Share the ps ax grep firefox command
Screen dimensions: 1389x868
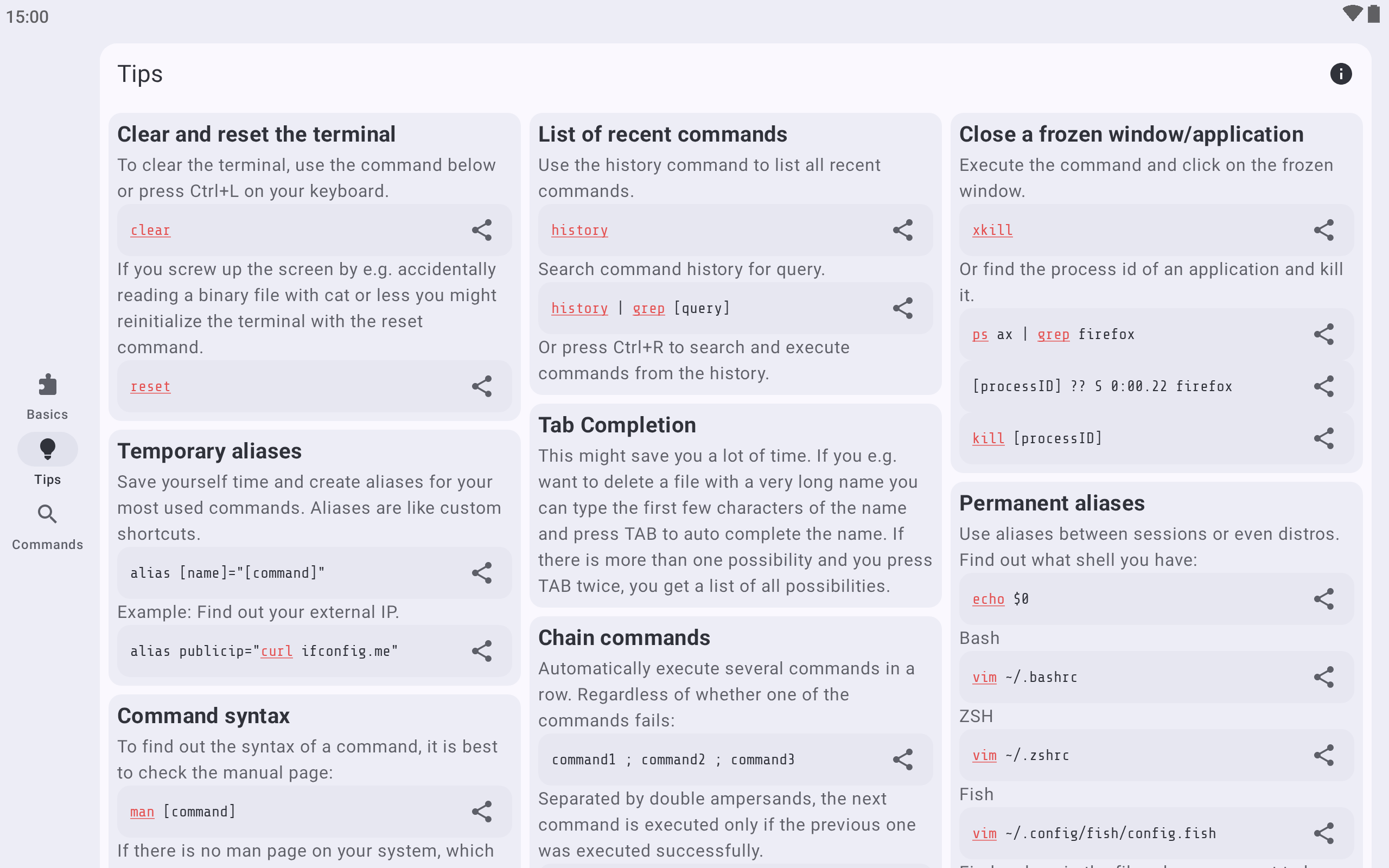click(x=1323, y=335)
